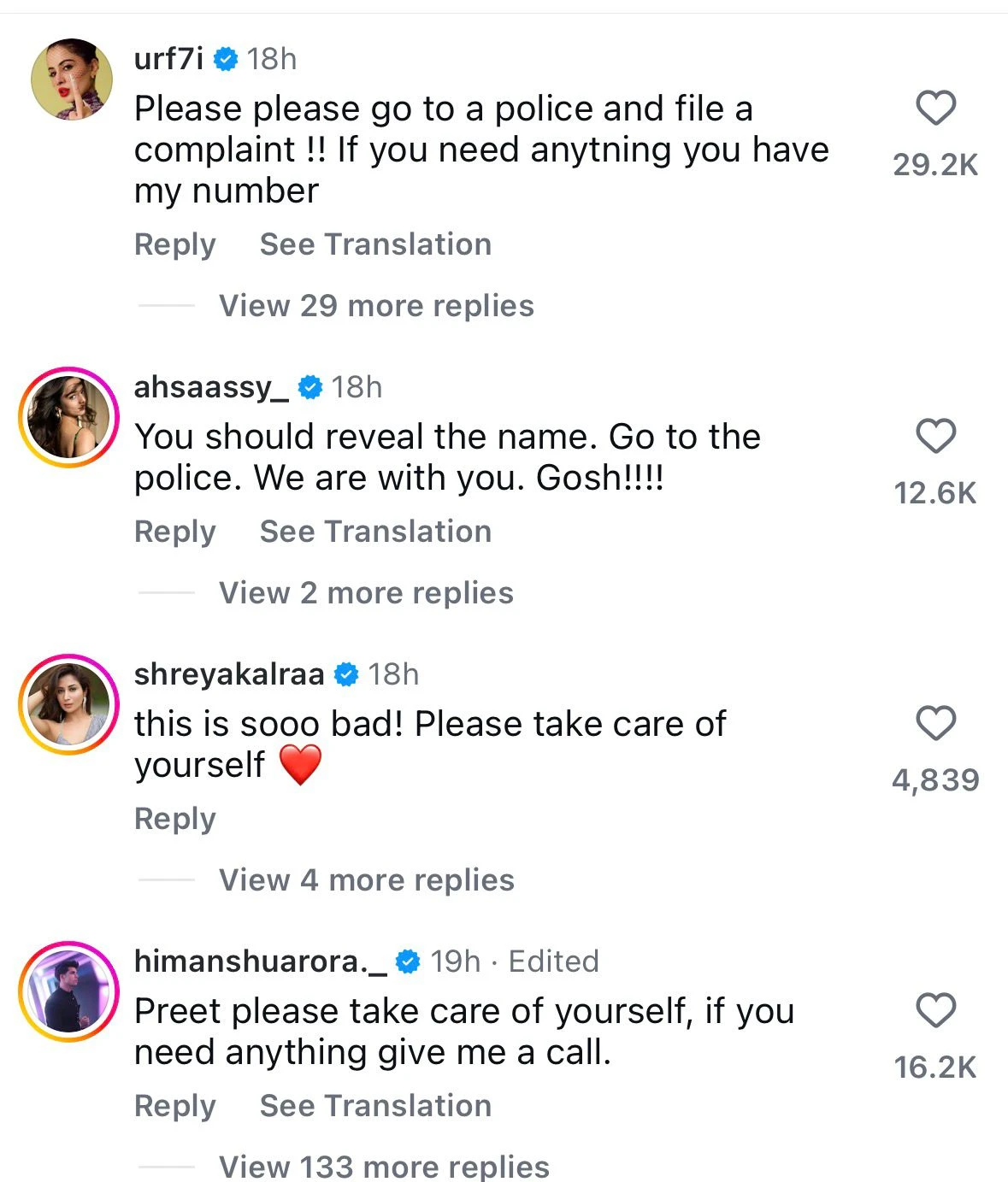See Translation of himanshuarora._'s comment

click(x=375, y=1106)
